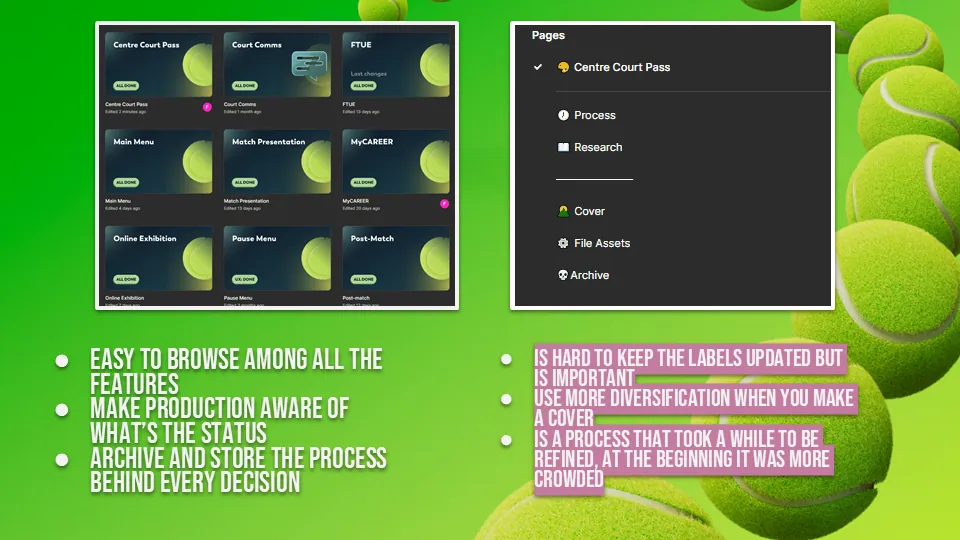Click 'Edited 2 minutes ago' under Centre Court Pass
Viewport: 960px width, 540px height.
pos(125,112)
